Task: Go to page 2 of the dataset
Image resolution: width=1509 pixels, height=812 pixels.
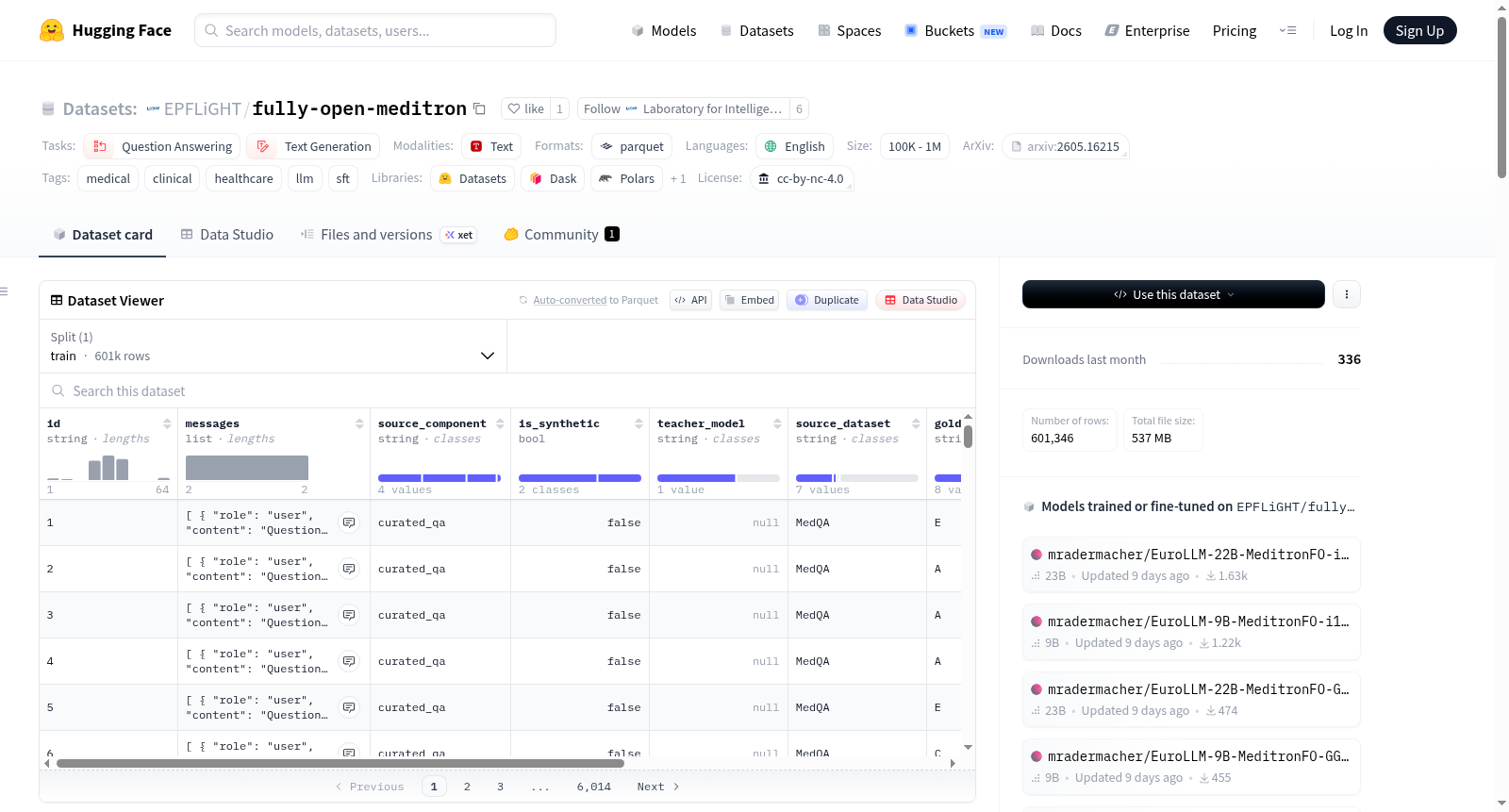Action: coord(467,787)
